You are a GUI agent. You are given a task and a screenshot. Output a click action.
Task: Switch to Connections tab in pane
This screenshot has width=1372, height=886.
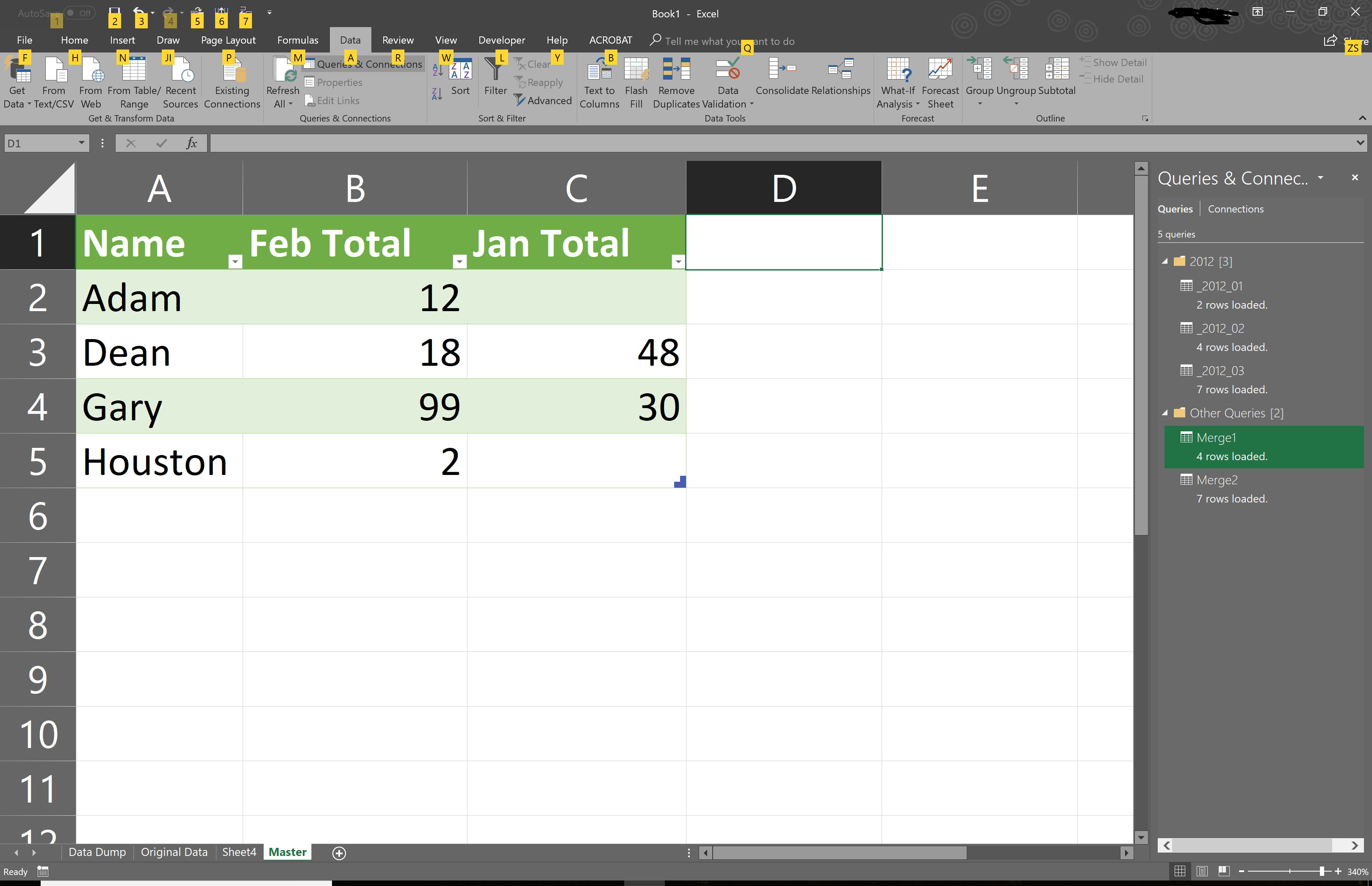tap(1235, 209)
